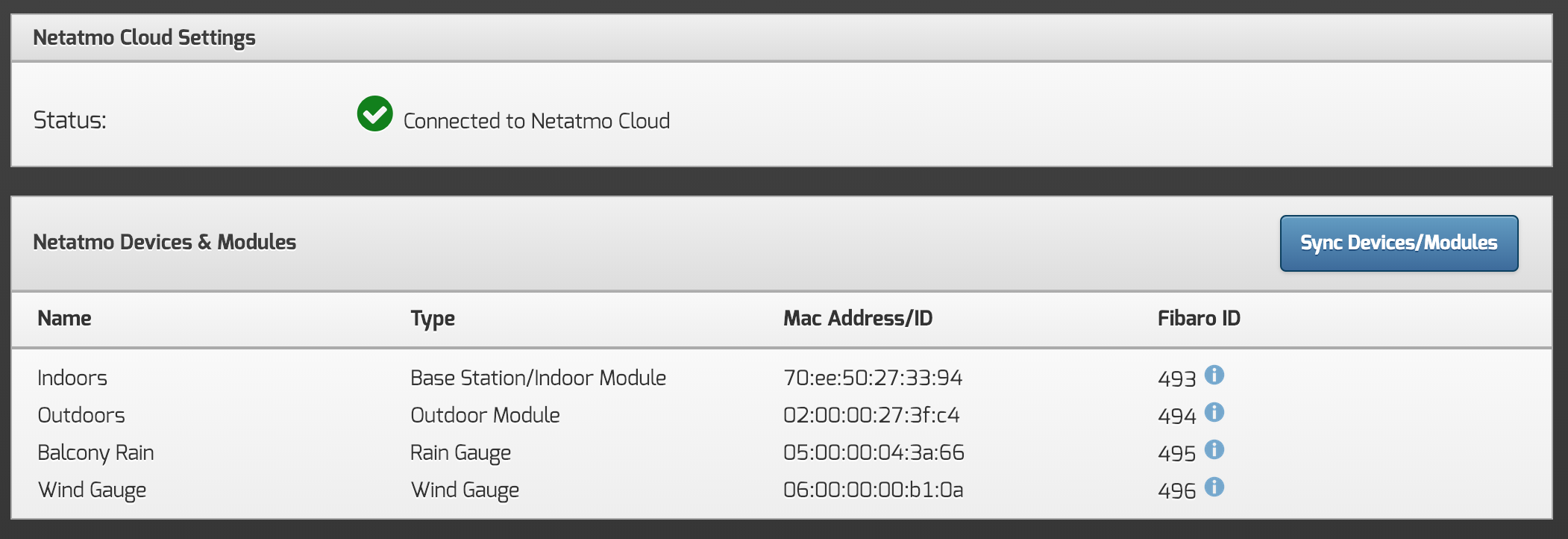Click the Connected to Netatmo Cloud status text
The height and width of the screenshot is (539, 1568).
tap(536, 121)
